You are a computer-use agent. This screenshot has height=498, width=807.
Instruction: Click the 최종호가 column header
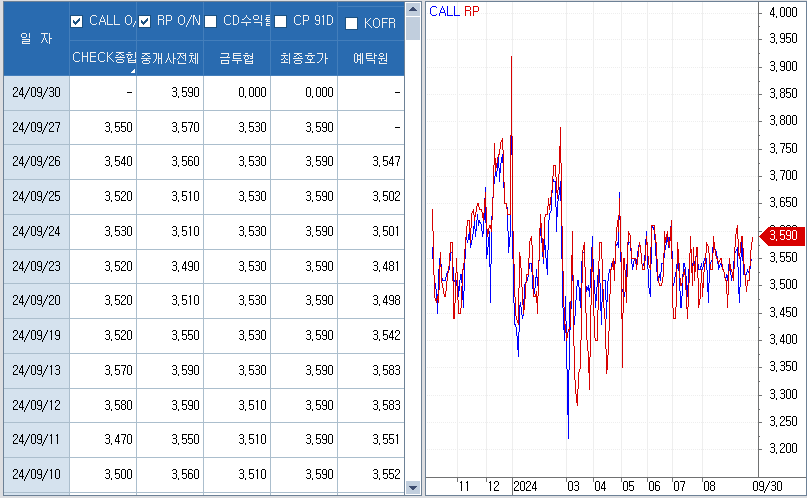(x=304, y=58)
